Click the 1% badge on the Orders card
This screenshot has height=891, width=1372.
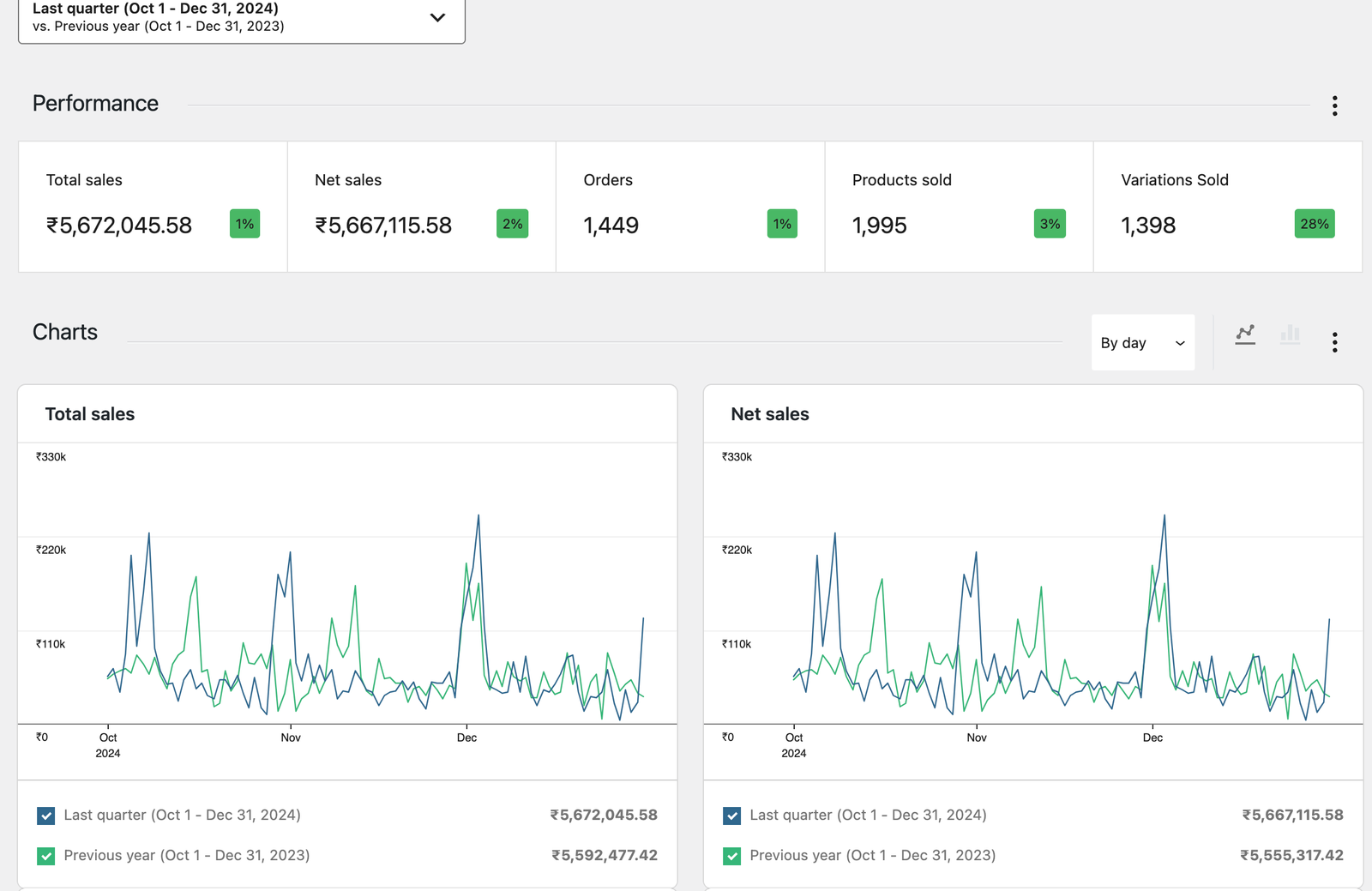pos(781,224)
